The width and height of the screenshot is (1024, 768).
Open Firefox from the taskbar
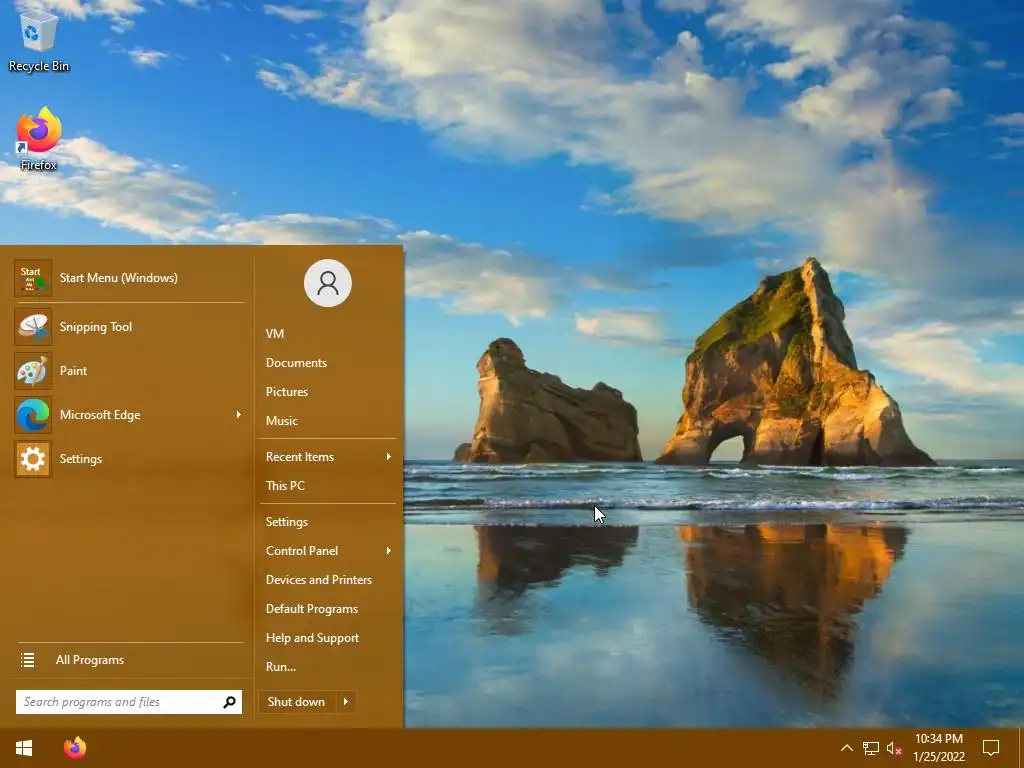75,748
